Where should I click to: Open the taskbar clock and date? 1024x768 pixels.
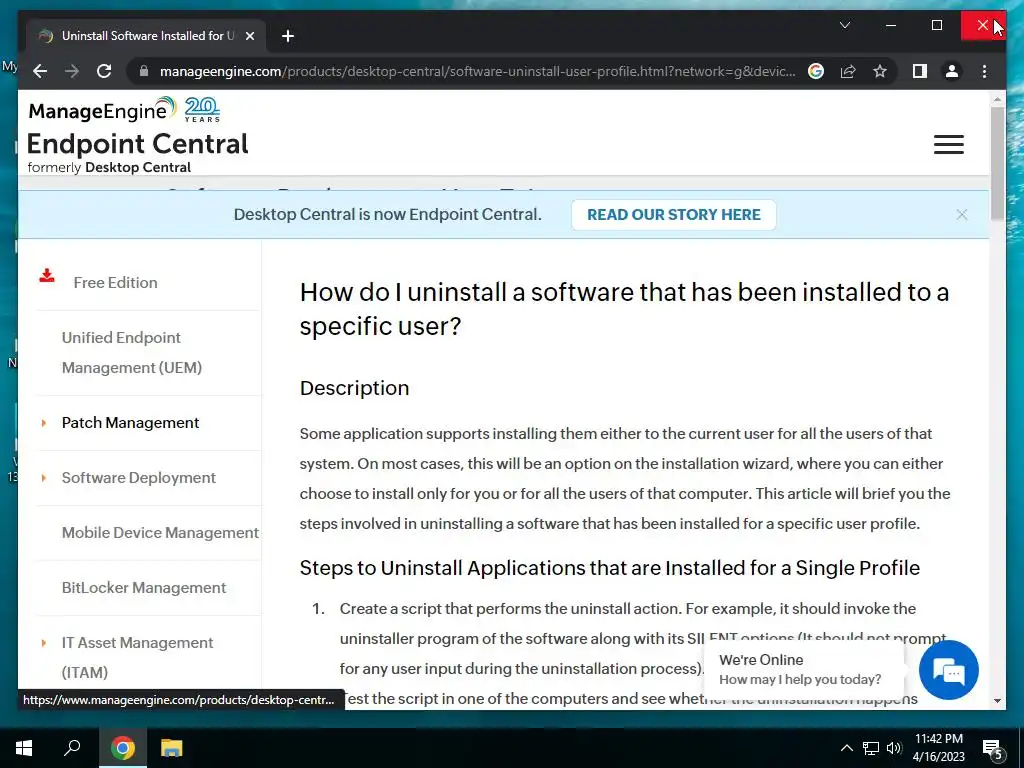938,748
